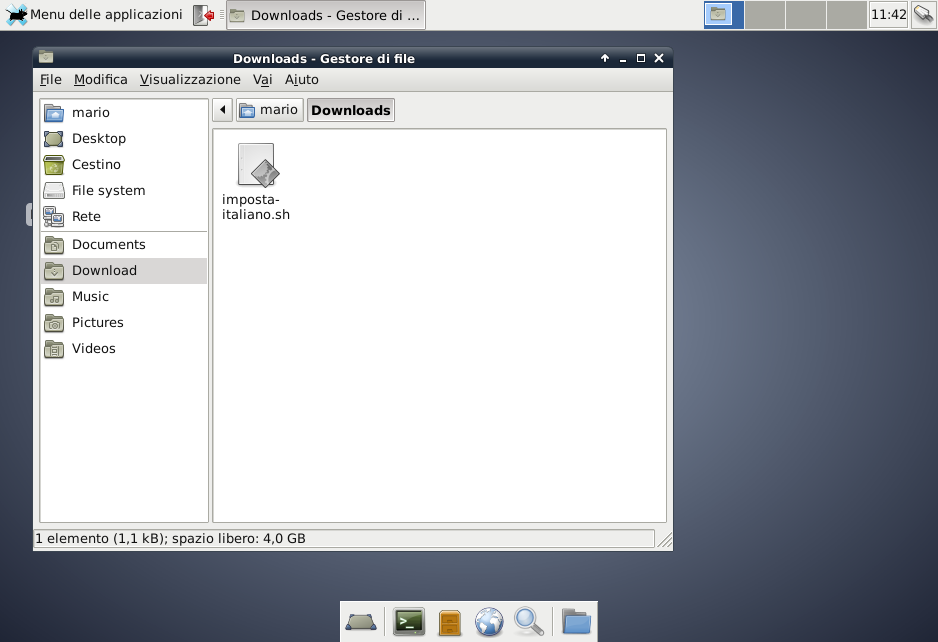Click the Downloads path bar button
The image size is (938, 642).
click(351, 110)
